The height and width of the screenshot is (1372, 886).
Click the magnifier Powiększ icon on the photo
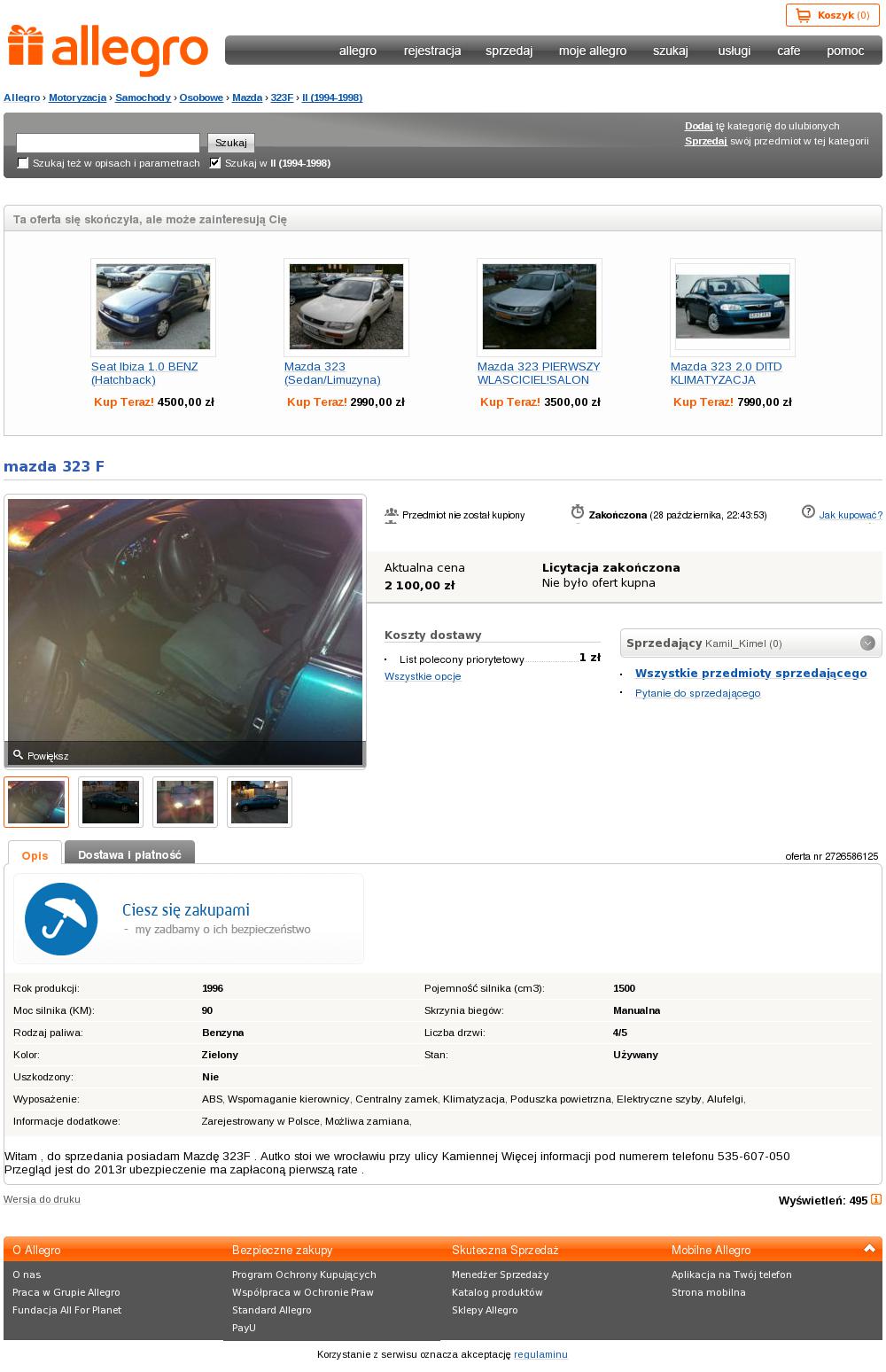coord(18,755)
